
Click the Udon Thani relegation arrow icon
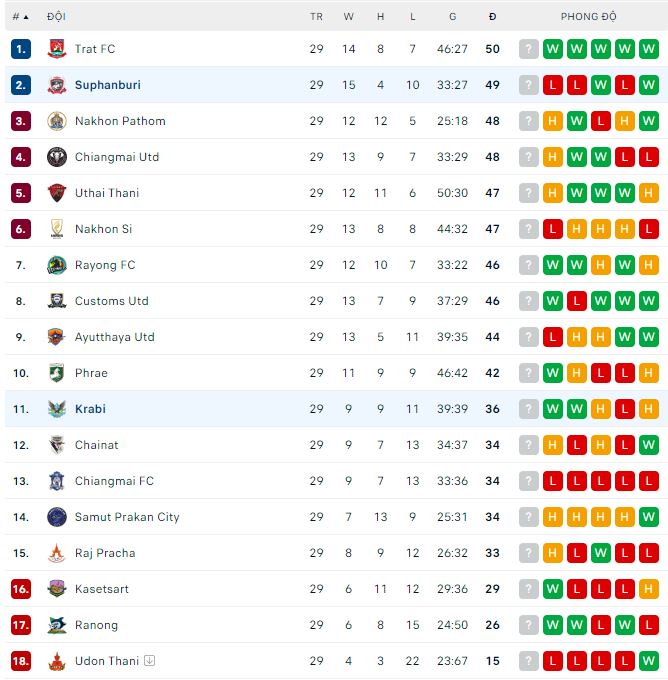point(149,661)
